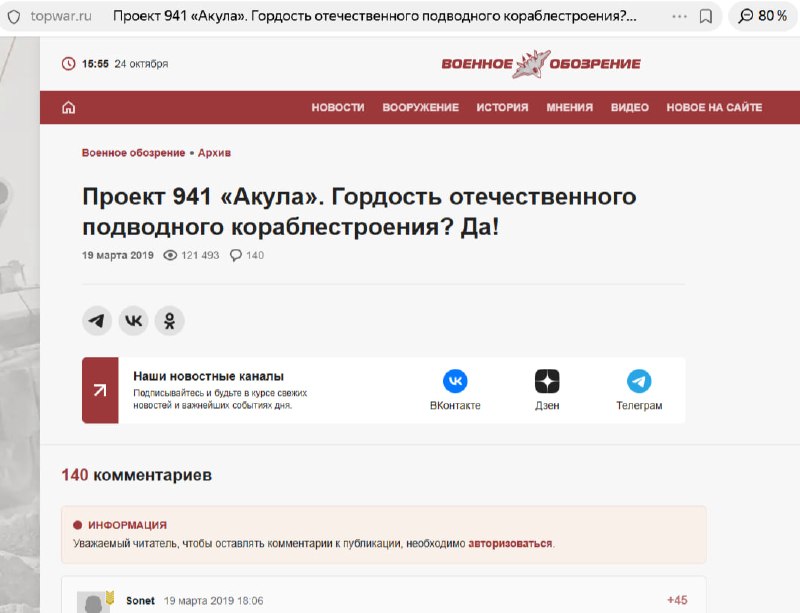Open the 80 % zoom control
This screenshot has width=800, height=613.
763,16
